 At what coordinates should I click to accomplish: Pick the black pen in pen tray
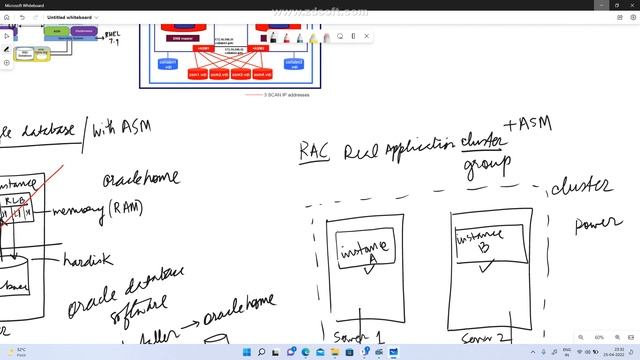point(273,38)
